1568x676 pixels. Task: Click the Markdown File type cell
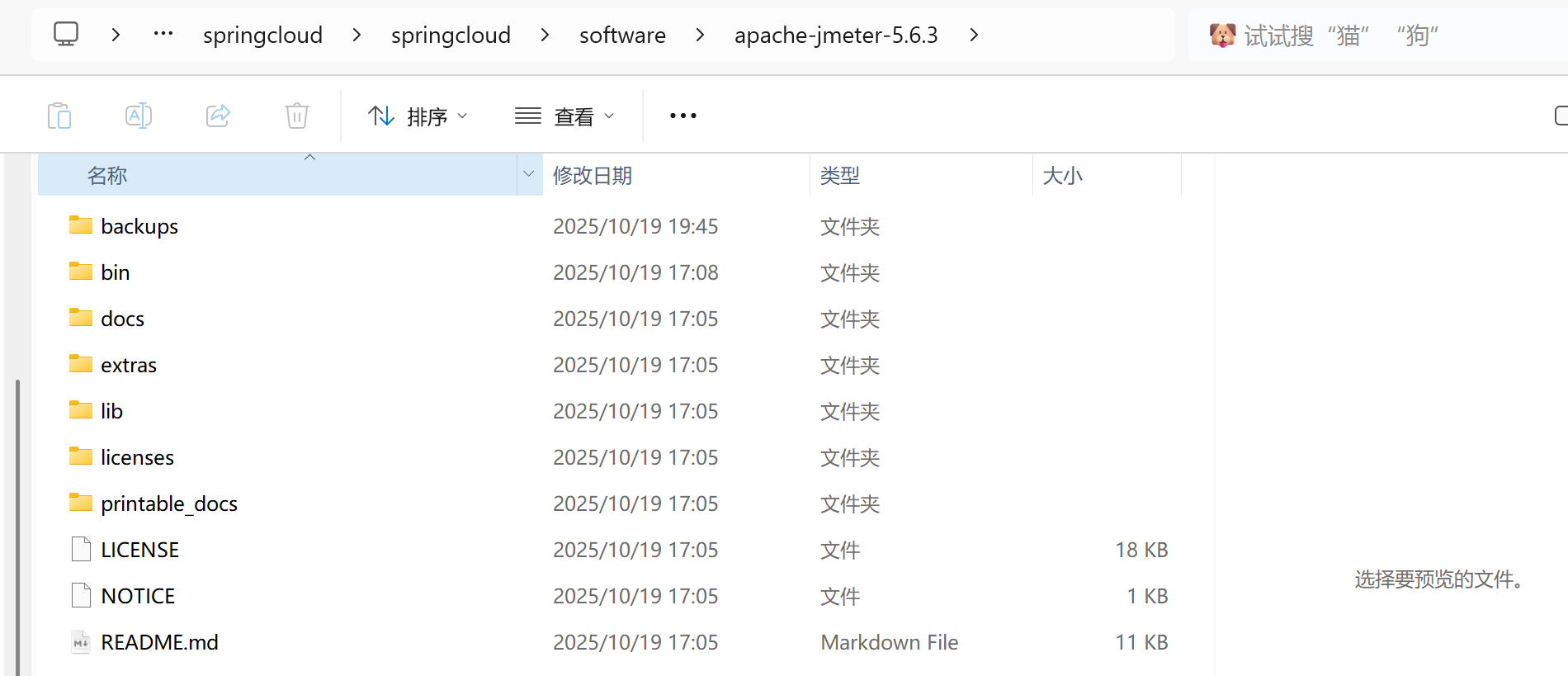[x=890, y=642]
